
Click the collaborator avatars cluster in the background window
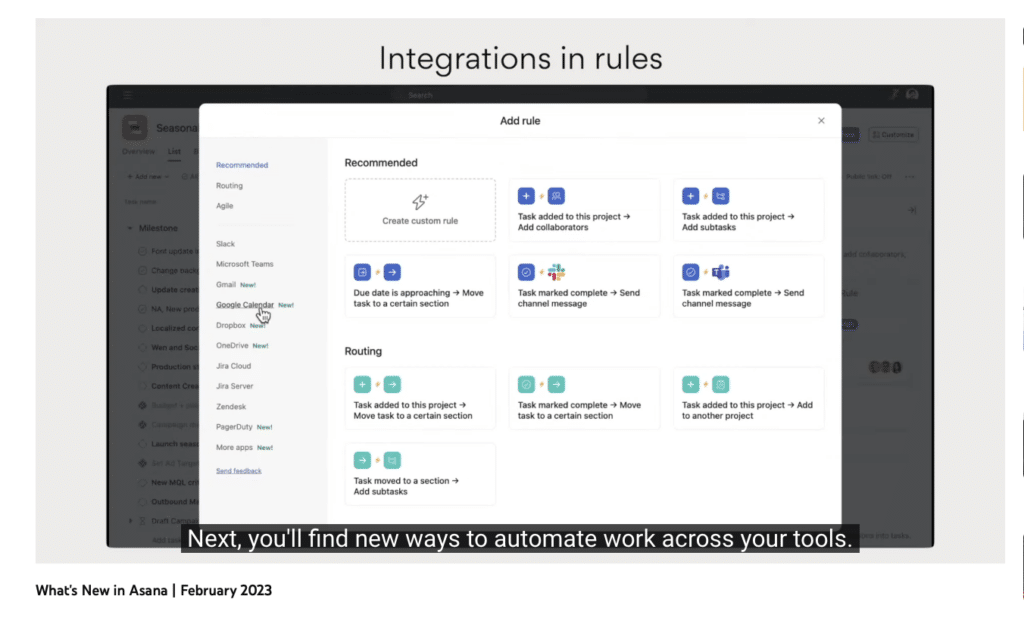(885, 367)
